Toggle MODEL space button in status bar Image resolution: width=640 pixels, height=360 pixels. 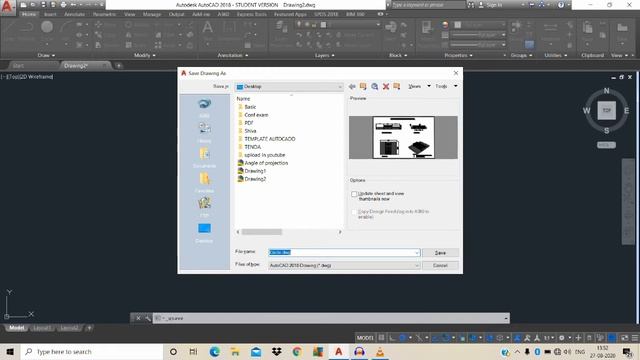[x=365, y=338]
